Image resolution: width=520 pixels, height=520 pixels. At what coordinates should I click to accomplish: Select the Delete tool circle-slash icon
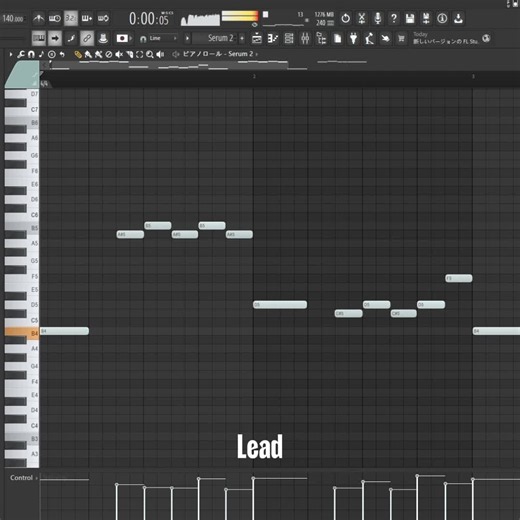(x=109, y=54)
